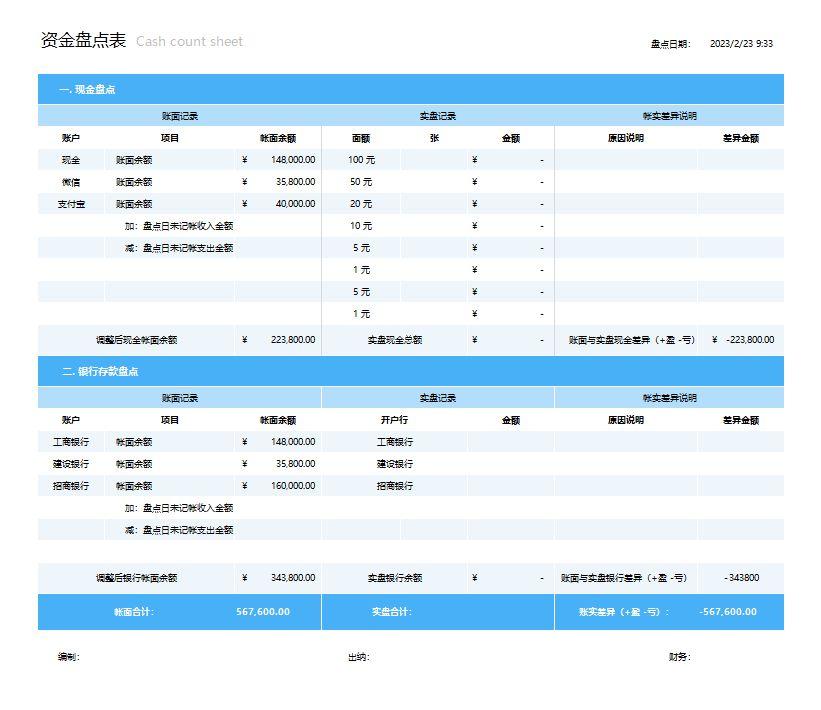Viewport: 821px width, 710px height.
Task: Select the 微信 account cell
Action: coord(71,182)
